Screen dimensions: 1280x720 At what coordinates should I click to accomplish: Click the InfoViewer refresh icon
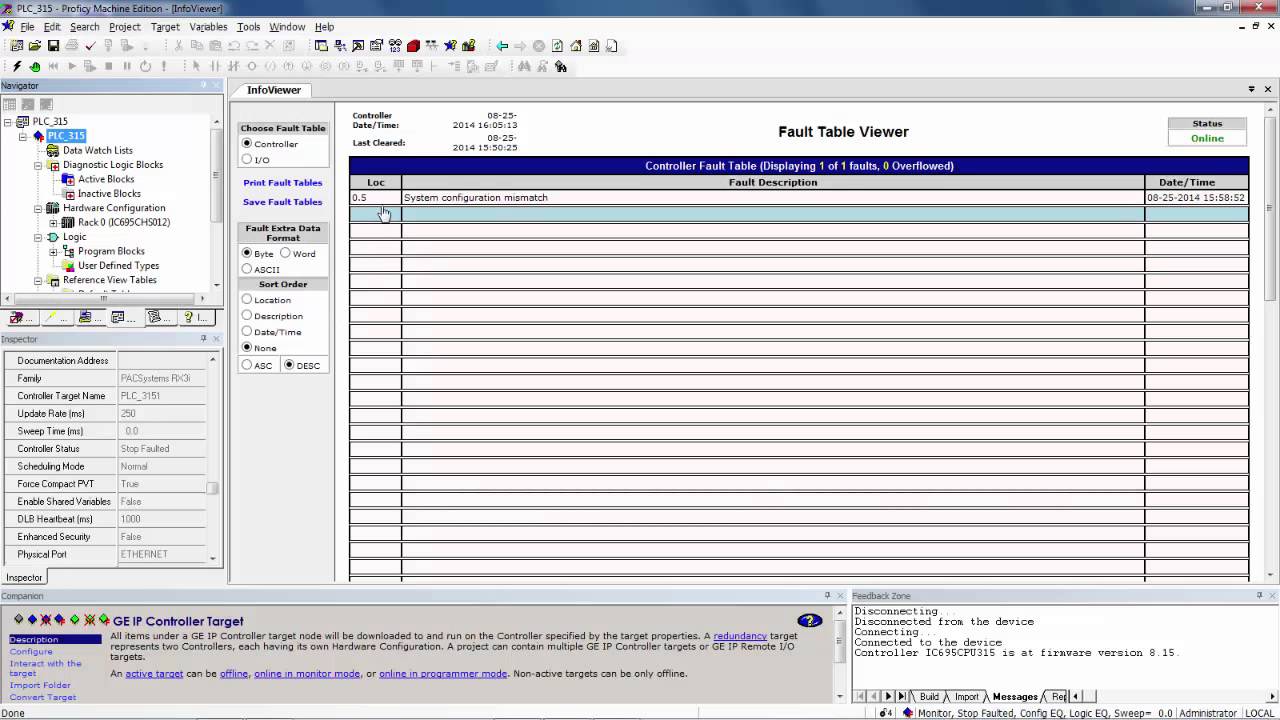[x=557, y=46]
